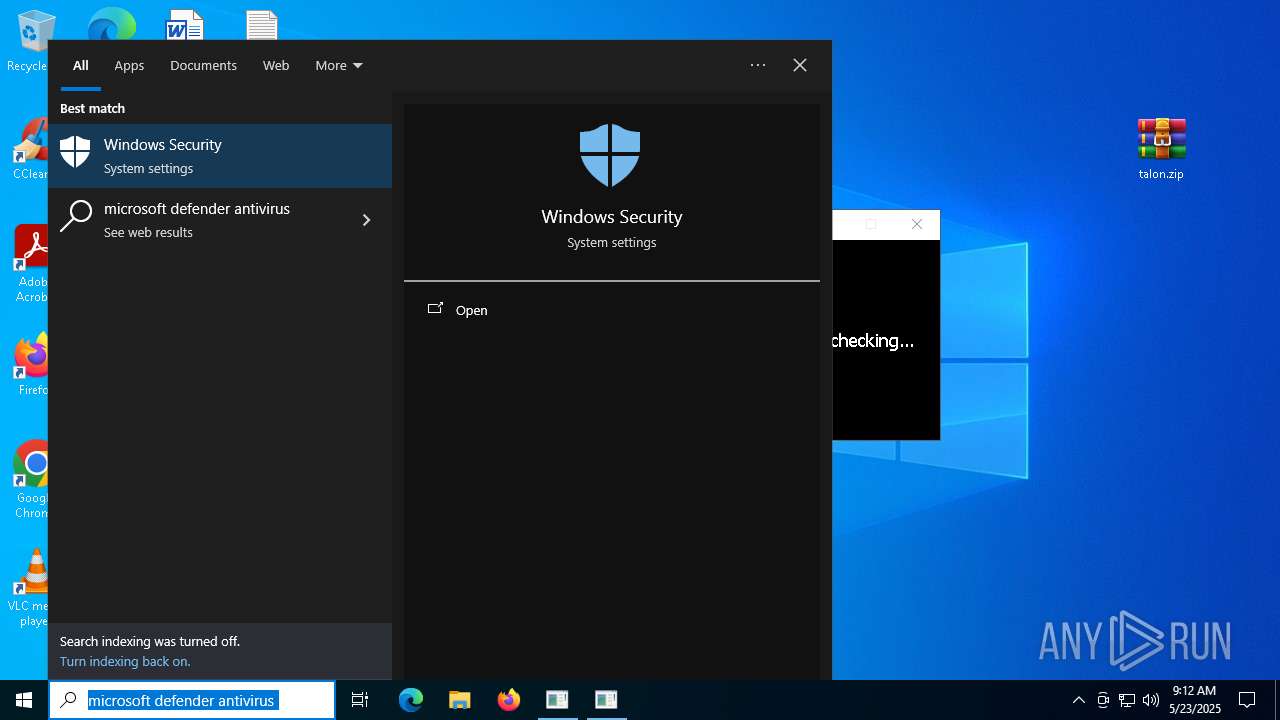
Task: Click the large Windows Security shield icon
Action: coord(610,156)
